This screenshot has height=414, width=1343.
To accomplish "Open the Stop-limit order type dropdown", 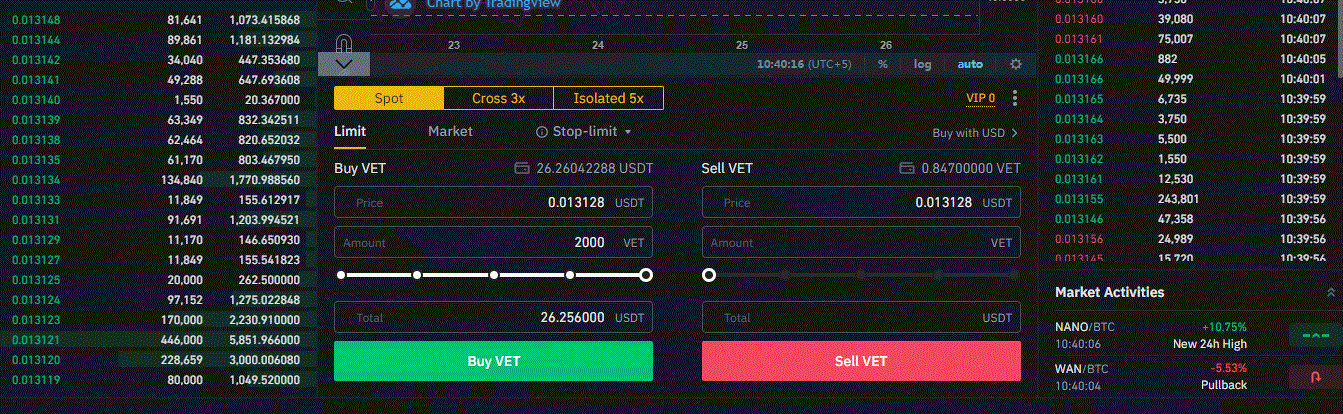I will click(x=585, y=132).
